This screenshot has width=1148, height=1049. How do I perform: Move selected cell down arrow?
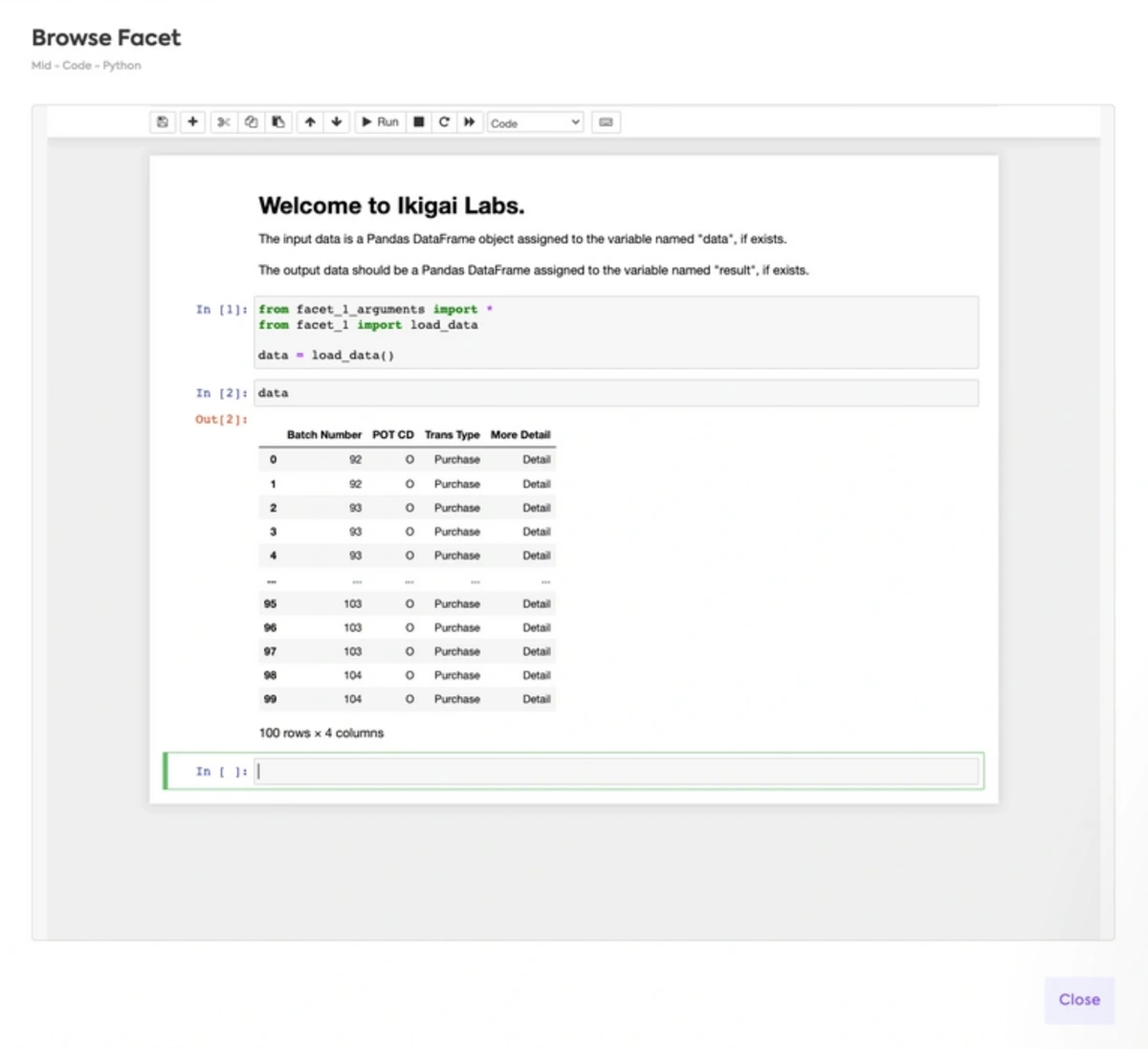click(337, 122)
